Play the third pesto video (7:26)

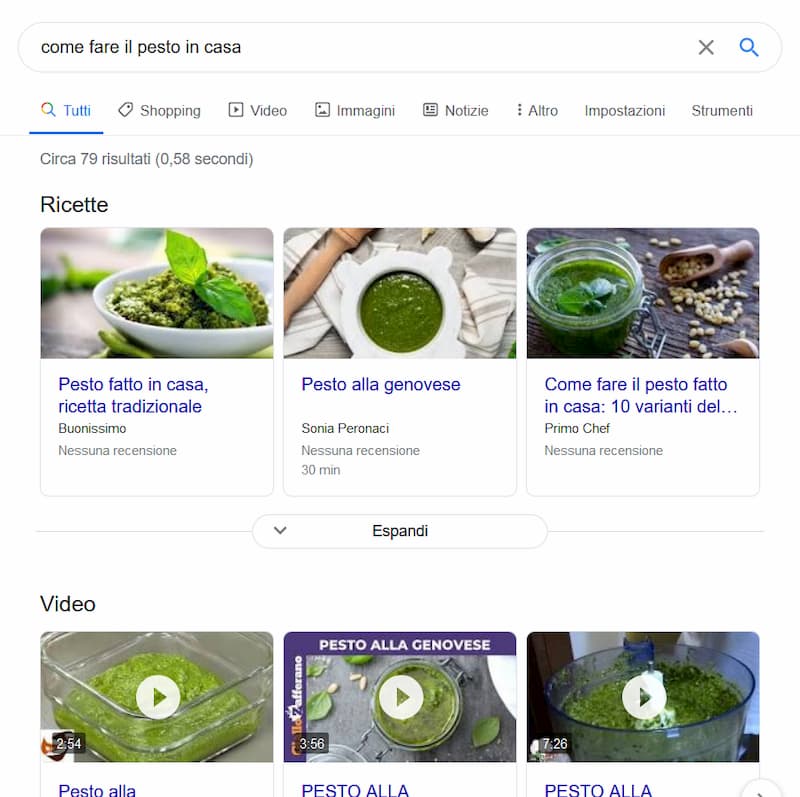[x=643, y=697]
